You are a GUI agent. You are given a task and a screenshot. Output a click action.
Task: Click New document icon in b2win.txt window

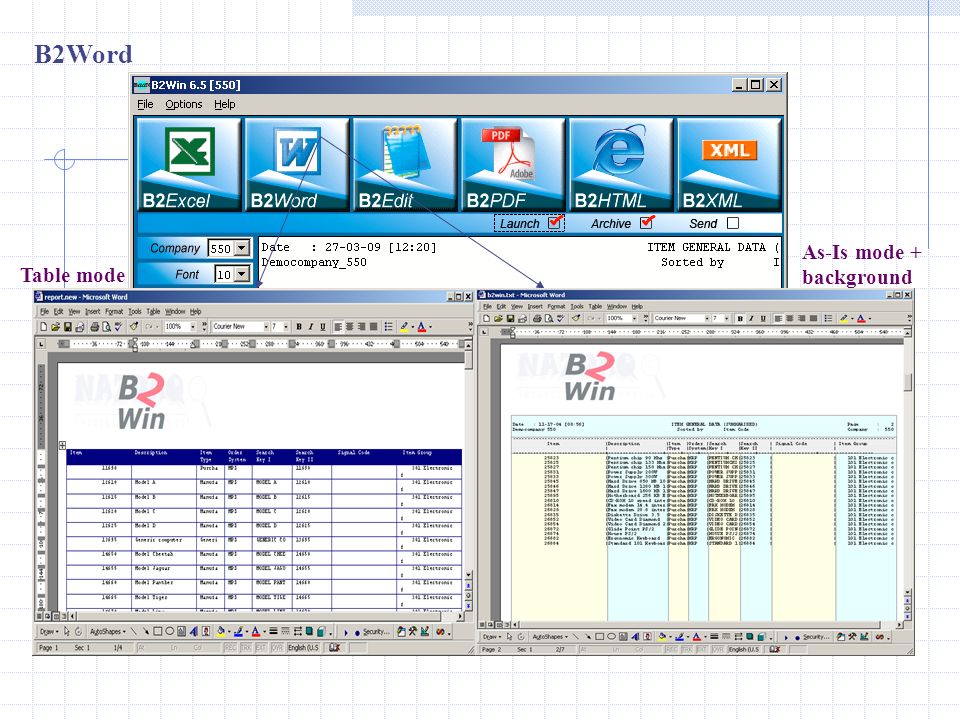[x=486, y=318]
